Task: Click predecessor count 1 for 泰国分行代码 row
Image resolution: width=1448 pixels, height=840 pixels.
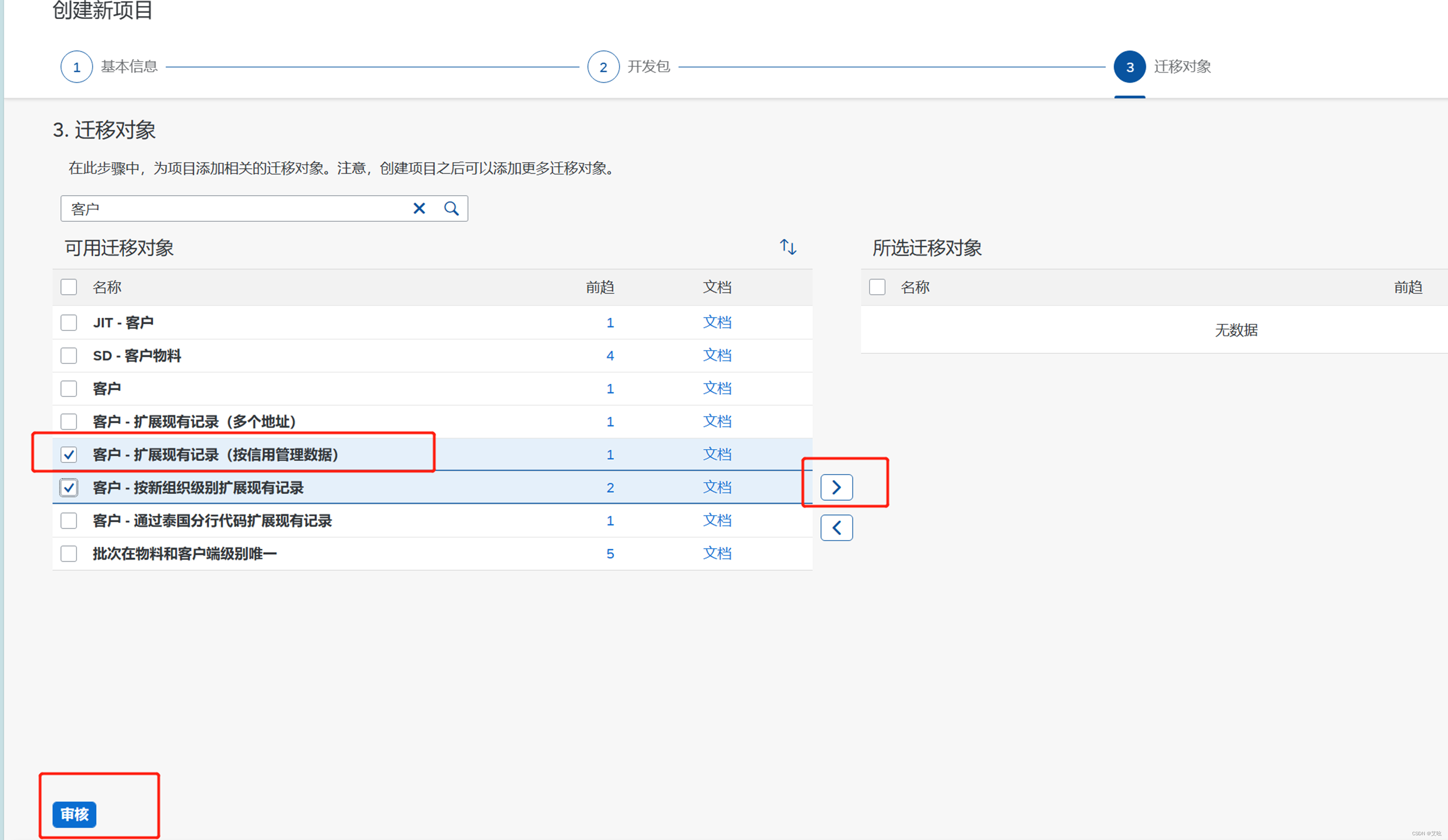Action: (x=610, y=520)
